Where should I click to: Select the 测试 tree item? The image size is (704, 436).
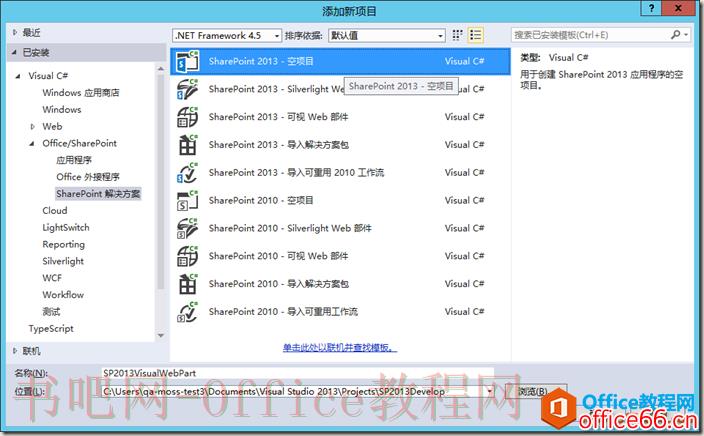click(x=51, y=312)
